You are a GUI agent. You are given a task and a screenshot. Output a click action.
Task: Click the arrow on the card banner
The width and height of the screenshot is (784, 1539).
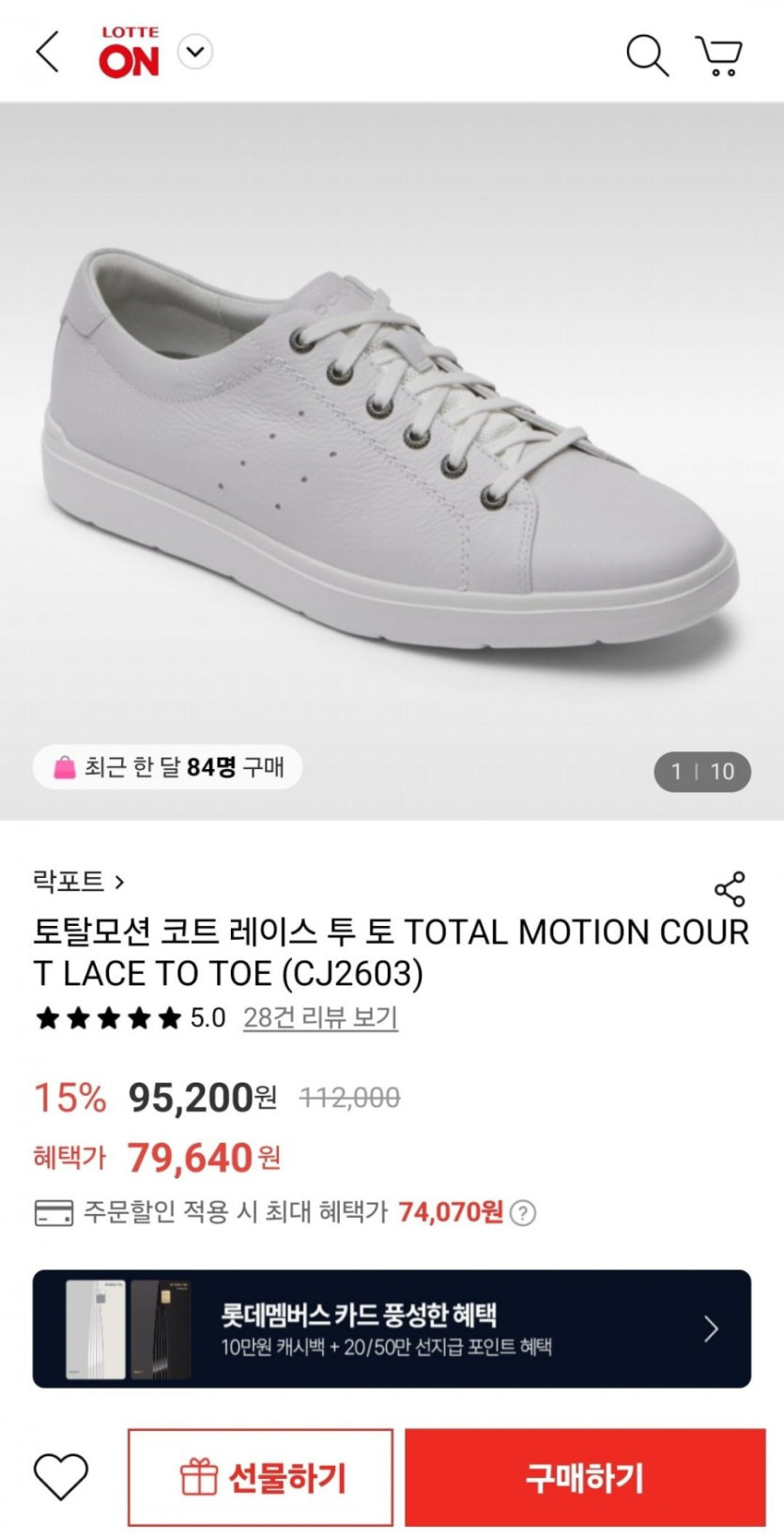[x=711, y=1329]
